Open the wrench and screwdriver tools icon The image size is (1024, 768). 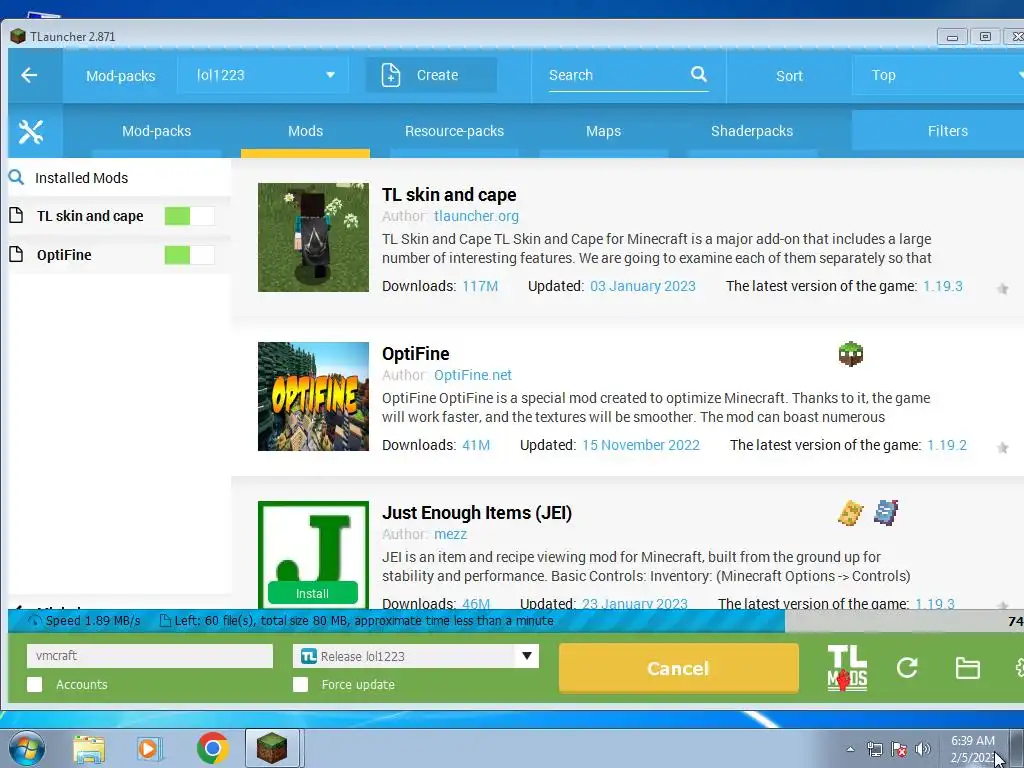click(x=31, y=131)
